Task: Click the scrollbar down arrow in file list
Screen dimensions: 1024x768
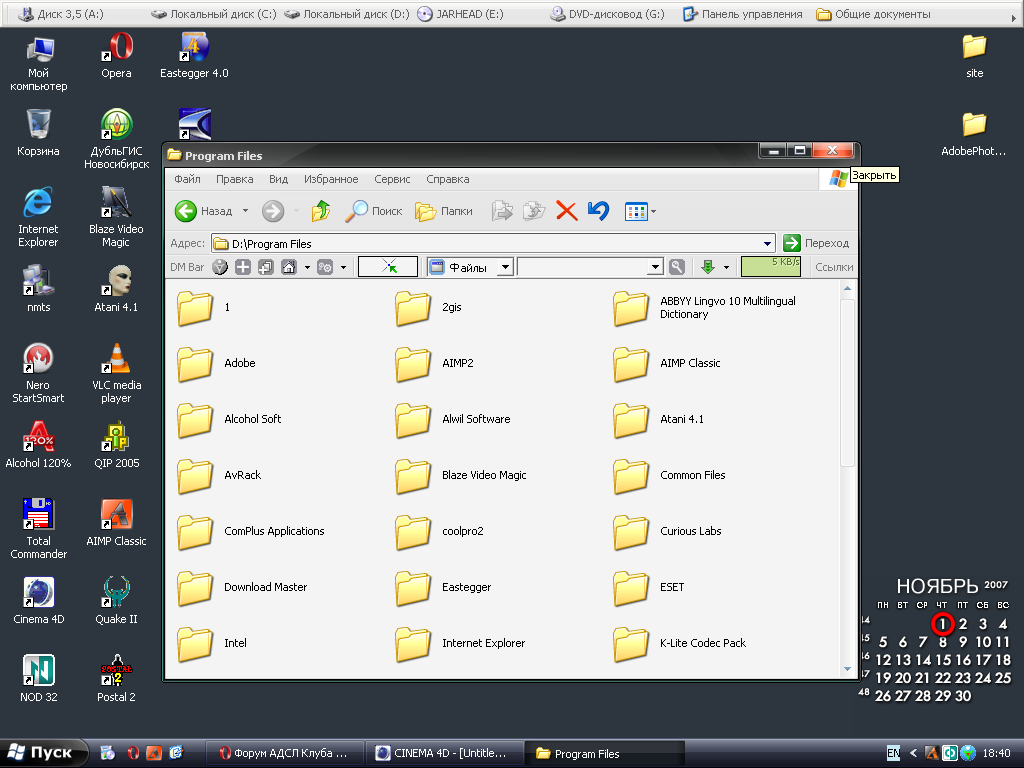Action: [x=847, y=669]
